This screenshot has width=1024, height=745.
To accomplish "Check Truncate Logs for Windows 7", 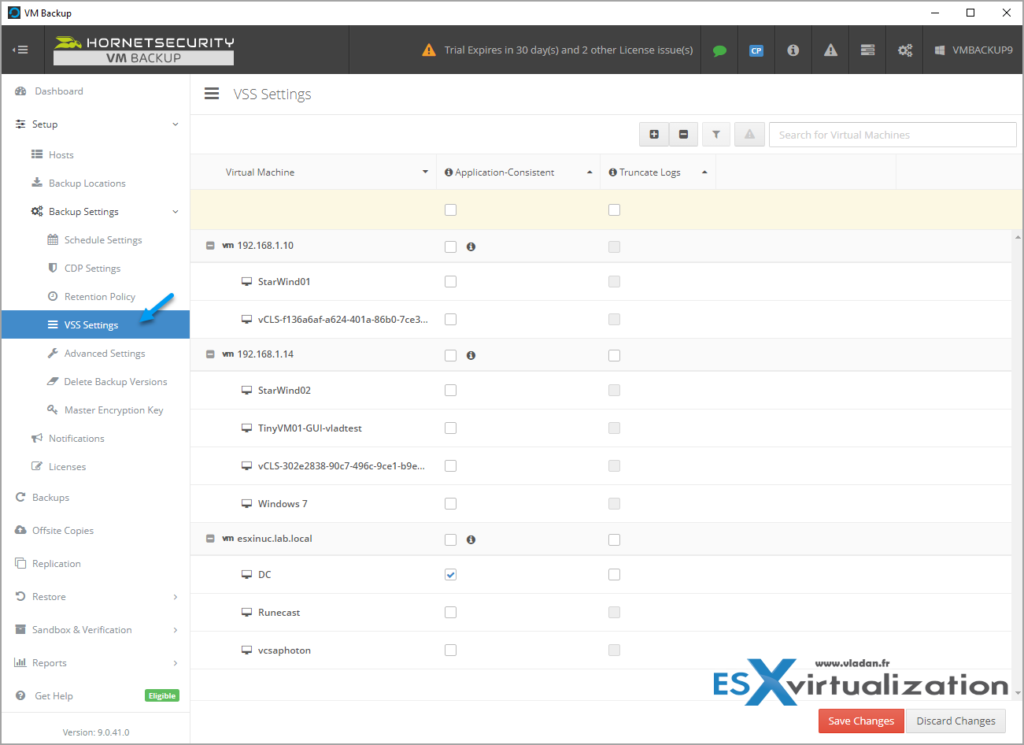I will coord(613,503).
